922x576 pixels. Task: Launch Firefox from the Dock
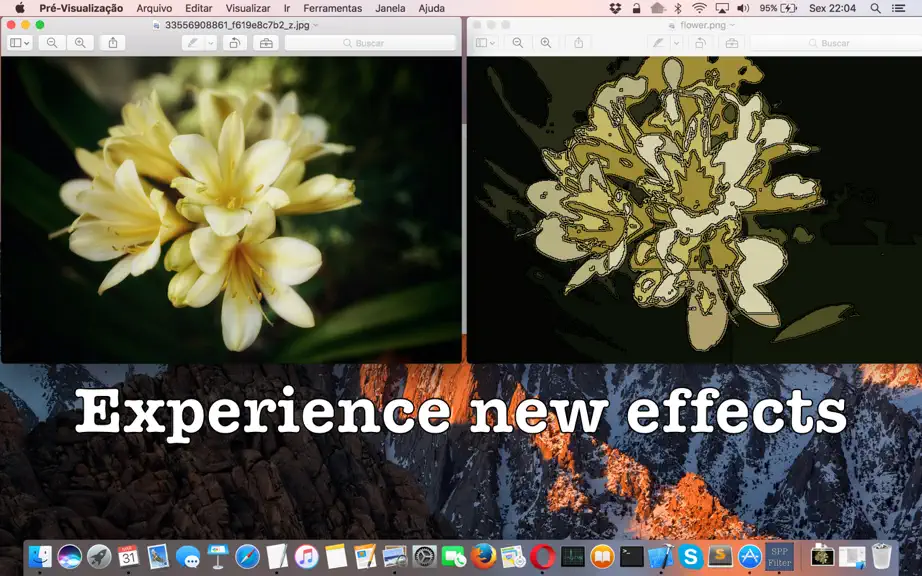coord(483,556)
